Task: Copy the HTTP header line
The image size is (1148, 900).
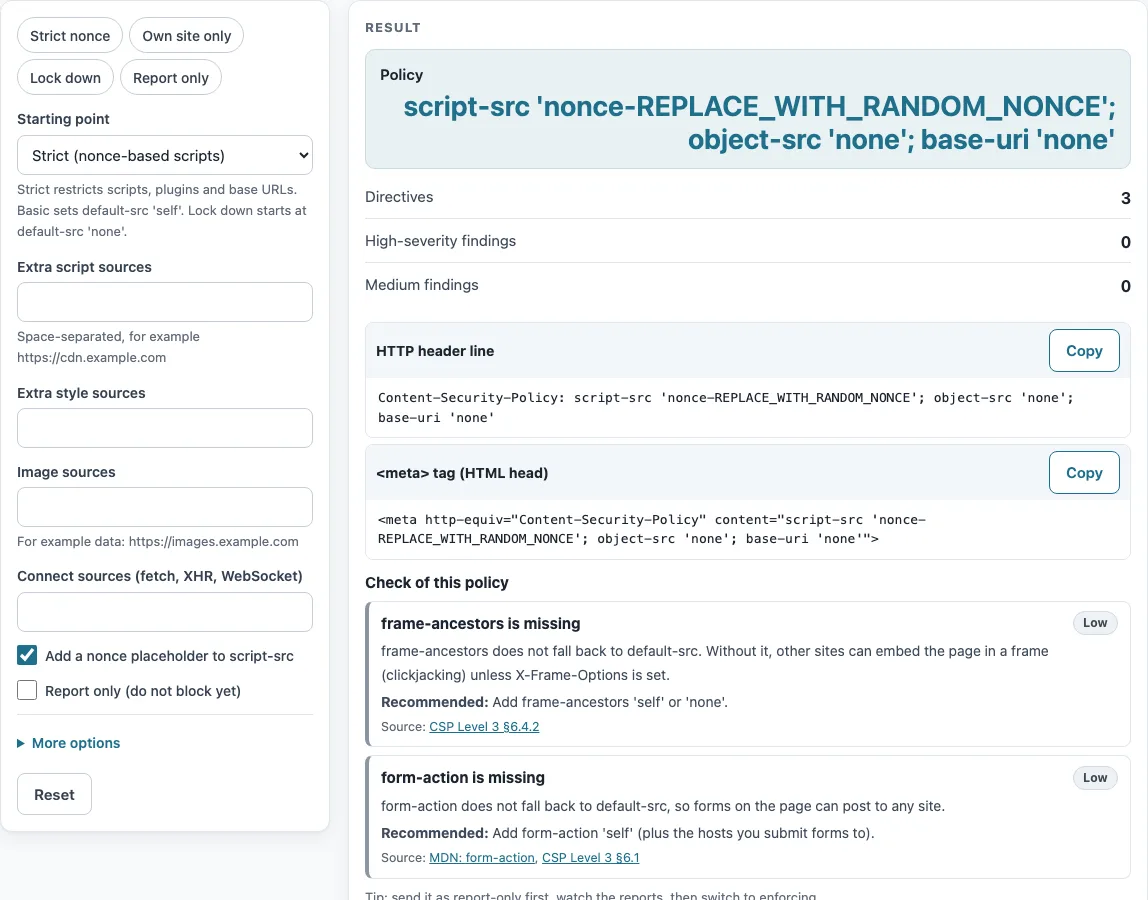Action: point(1084,351)
